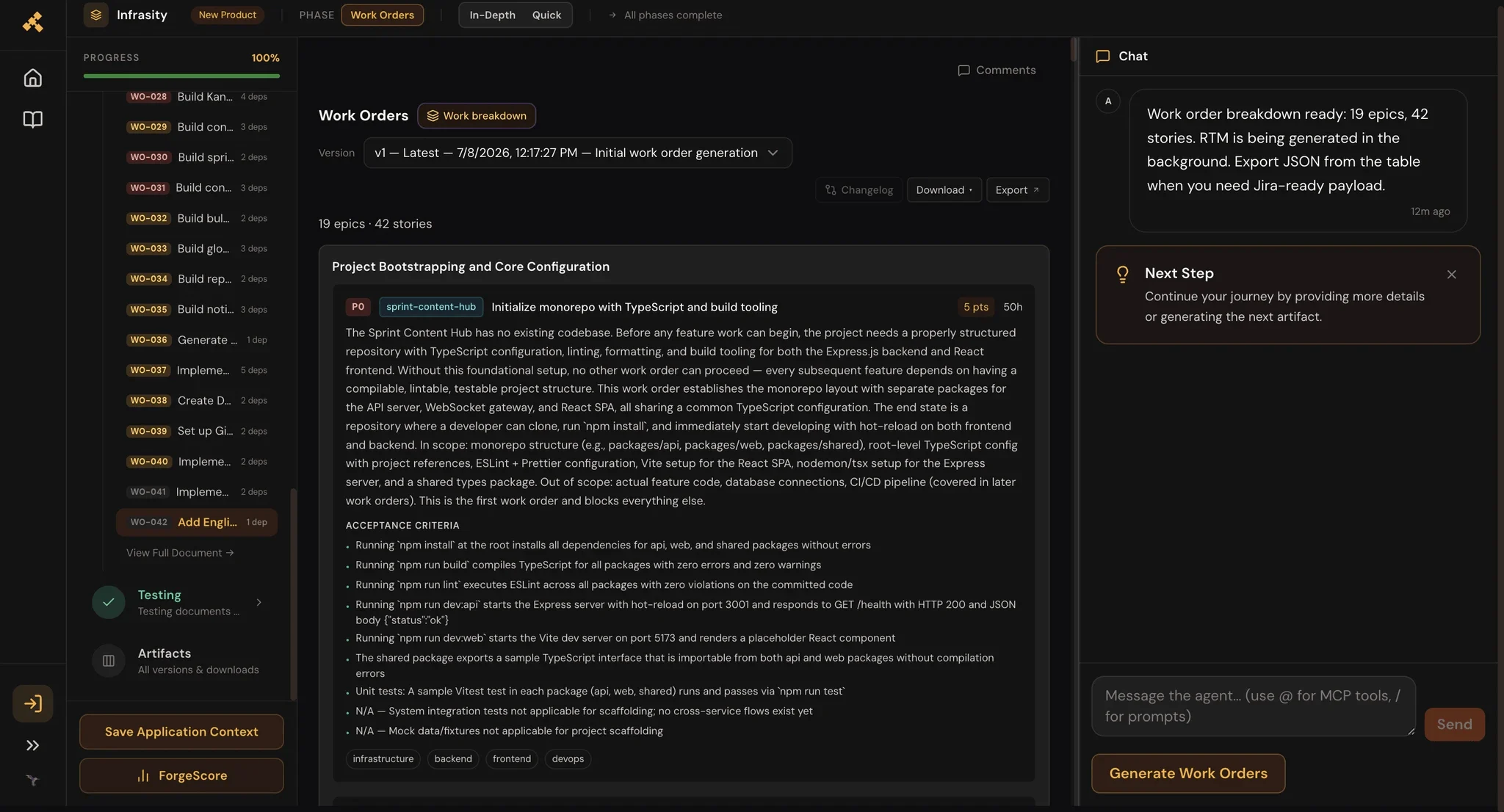This screenshot has width=1504, height=812.
Task: Select work order WO-028 Build Kan...
Action: [197, 97]
